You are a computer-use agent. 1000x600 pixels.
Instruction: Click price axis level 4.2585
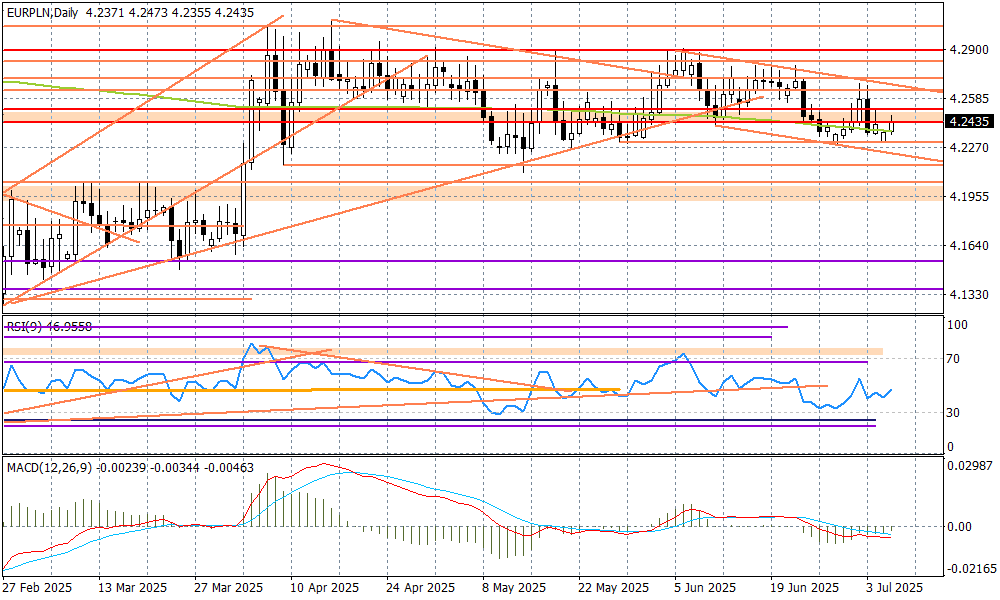(969, 99)
